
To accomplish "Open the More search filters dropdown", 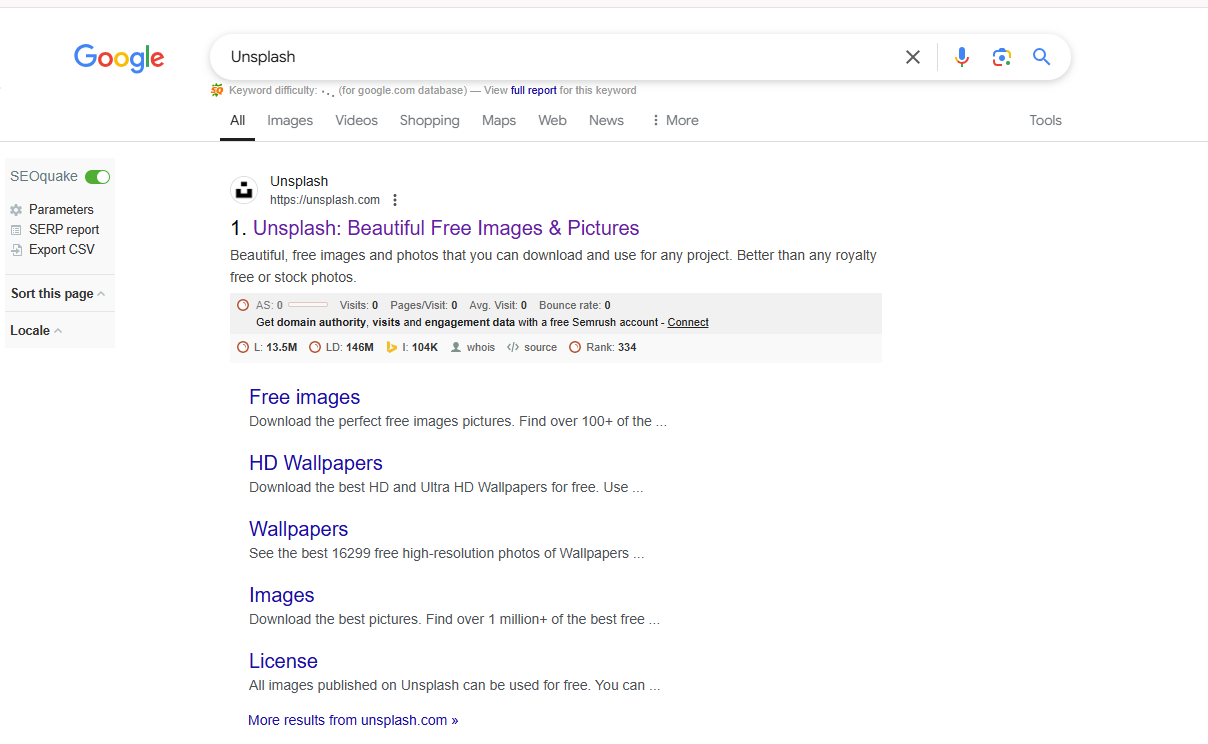I will [x=675, y=120].
